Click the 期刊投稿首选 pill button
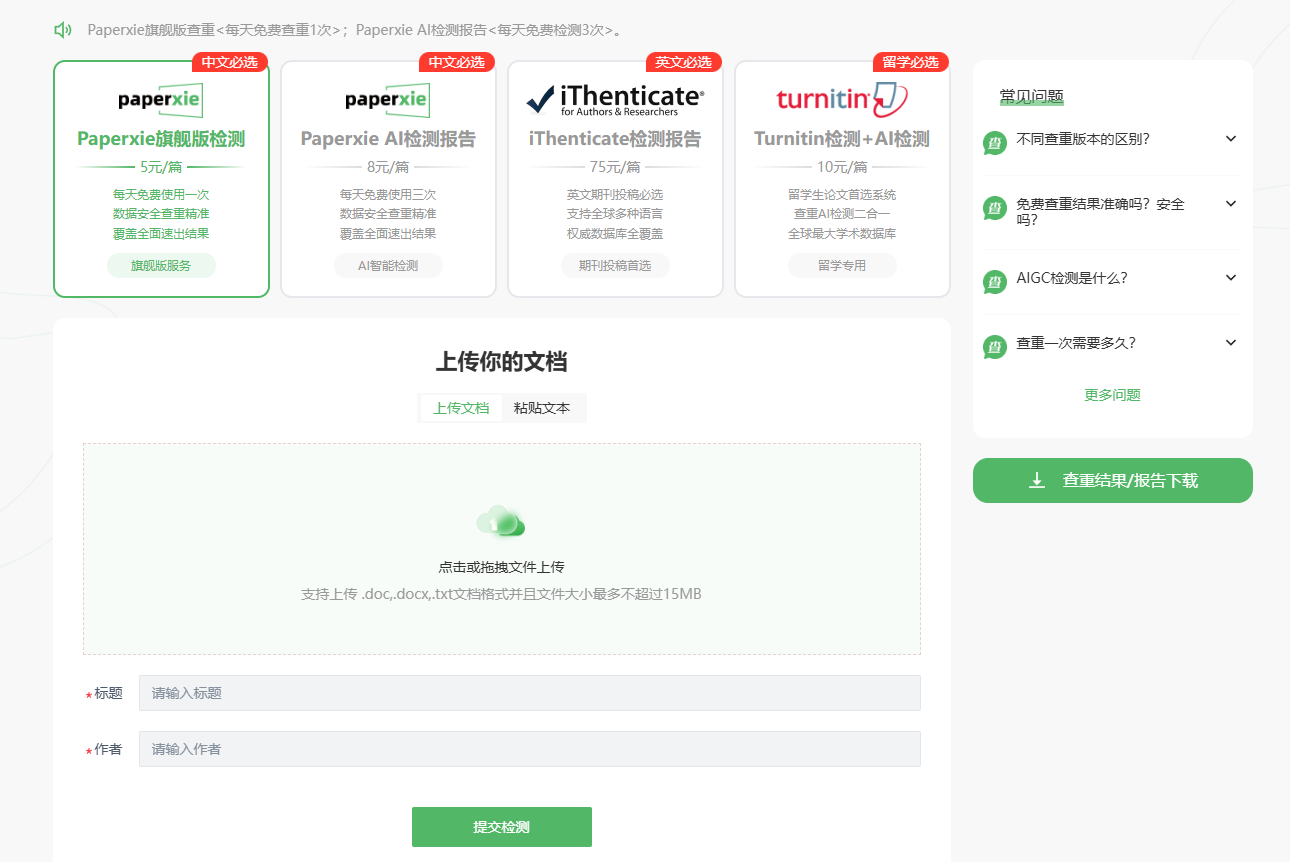This screenshot has width=1290, height=862. tap(615, 266)
